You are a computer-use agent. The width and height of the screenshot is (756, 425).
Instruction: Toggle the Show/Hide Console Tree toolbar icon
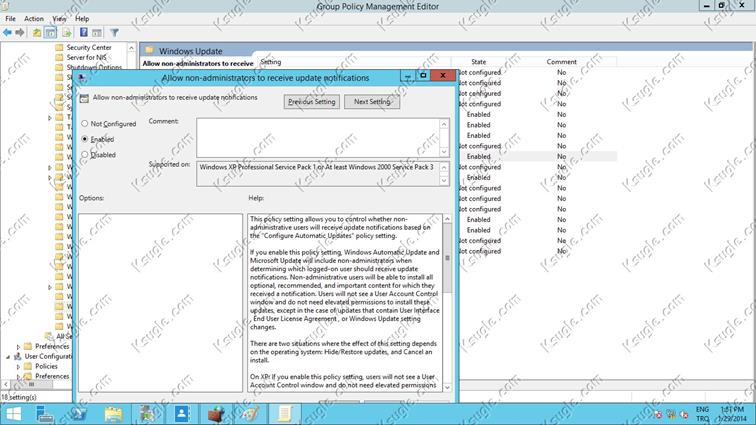coord(50,32)
